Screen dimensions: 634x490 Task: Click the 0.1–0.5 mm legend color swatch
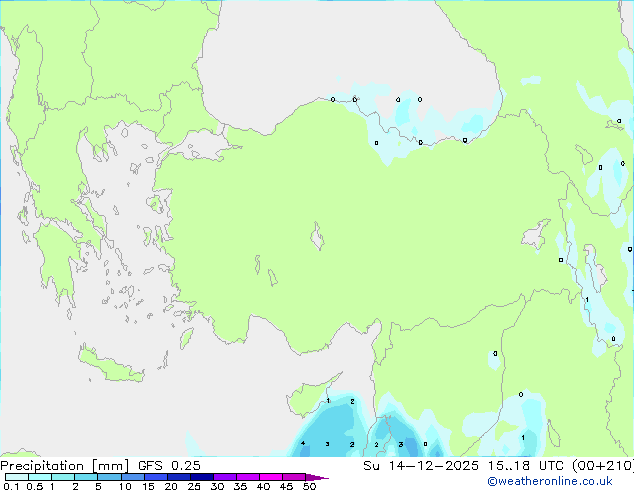point(17,477)
